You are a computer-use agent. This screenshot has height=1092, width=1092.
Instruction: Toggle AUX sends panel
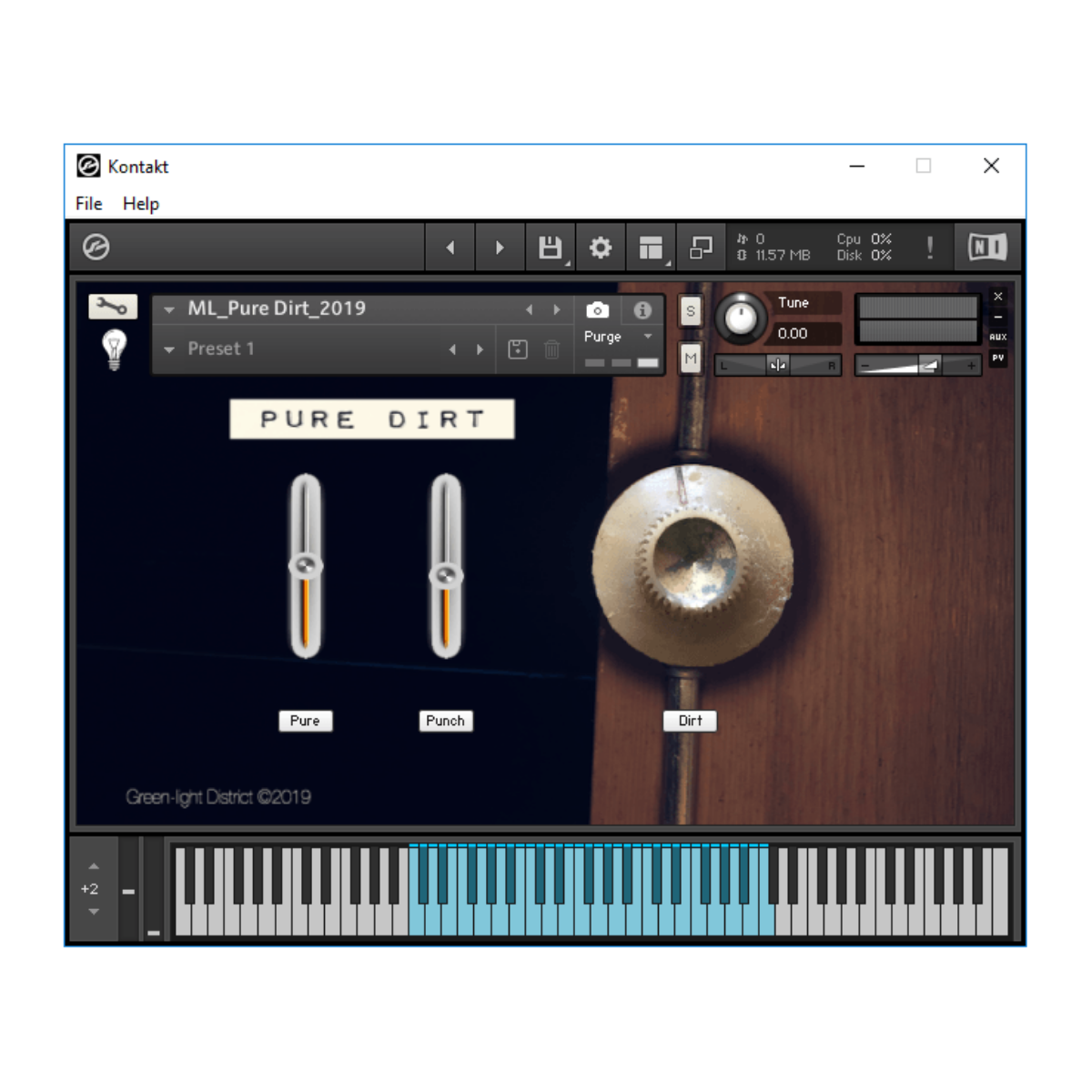click(998, 337)
